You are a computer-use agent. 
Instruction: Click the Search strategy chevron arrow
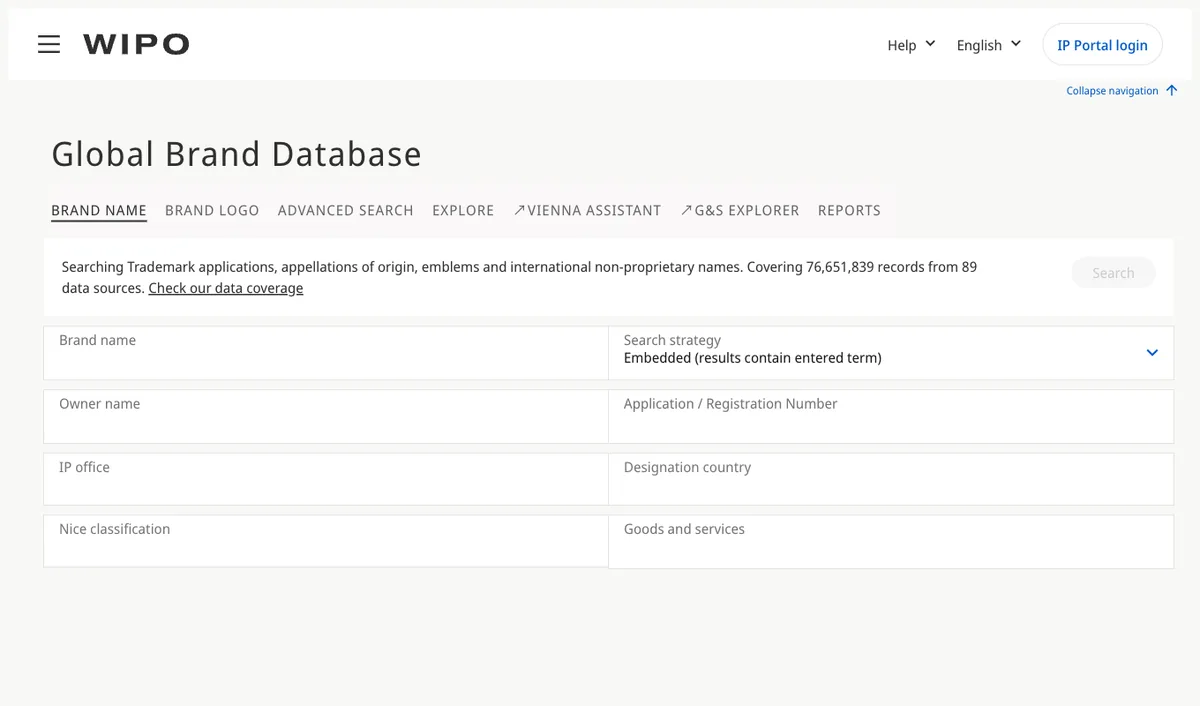pyautogui.click(x=1152, y=353)
